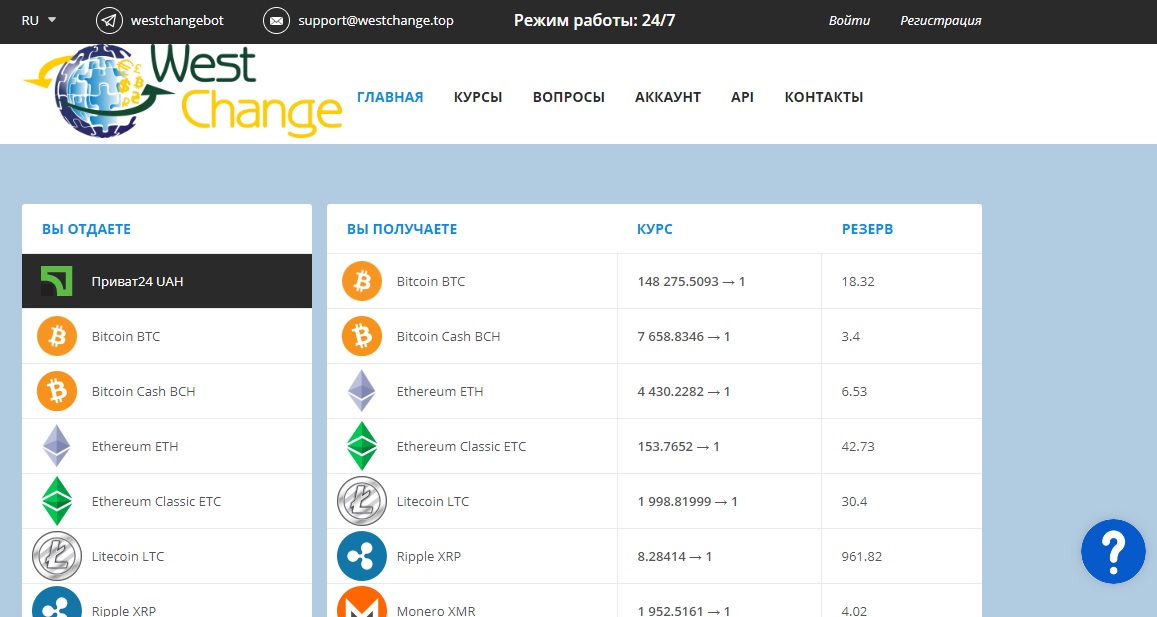Click the ВЫ ОТДАЕТЕ column header

coord(86,229)
